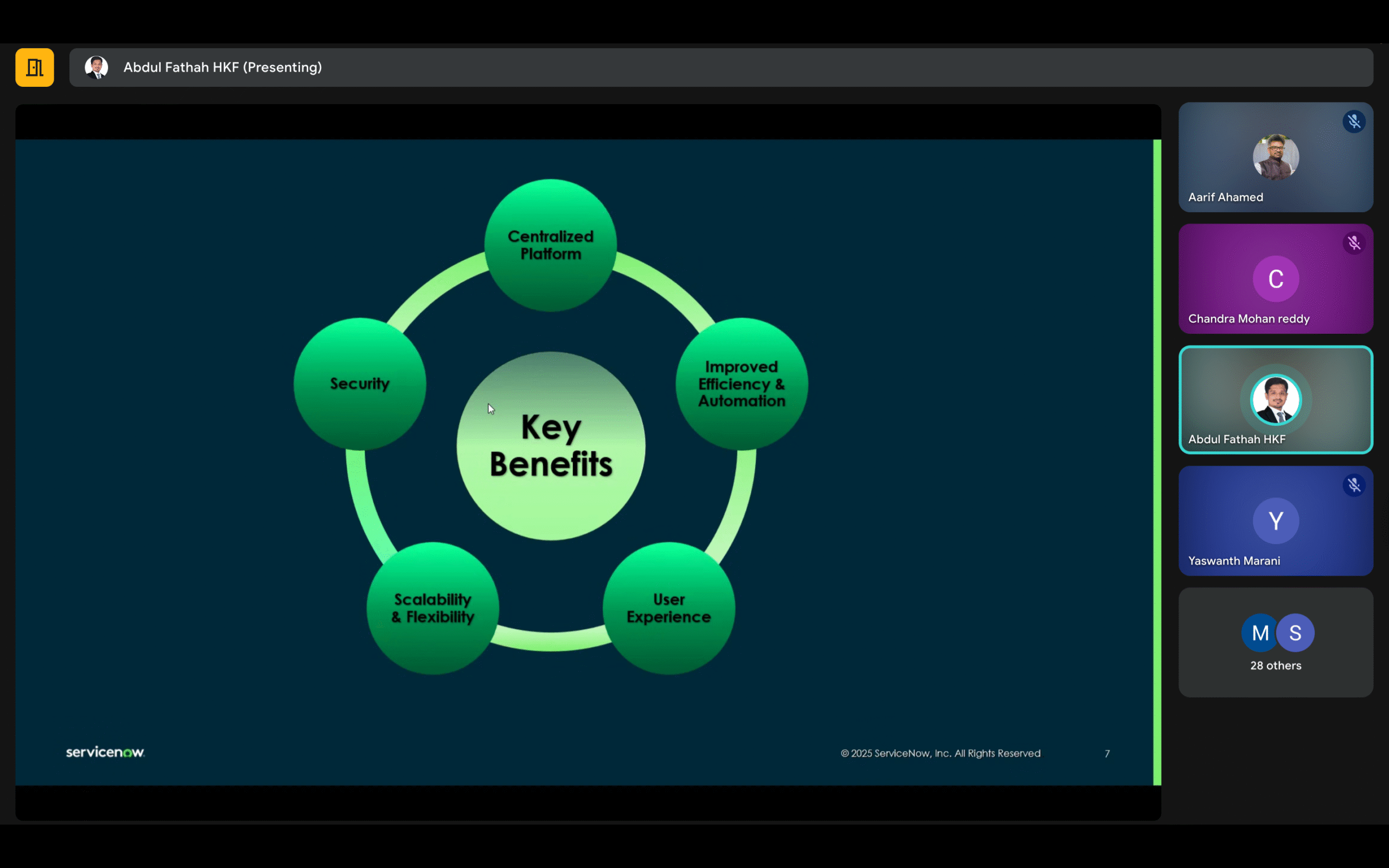Viewport: 1389px width, 868px height.
Task: Expand Abdul Fathah HKF's highlighted video tile
Action: click(x=1276, y=400)
